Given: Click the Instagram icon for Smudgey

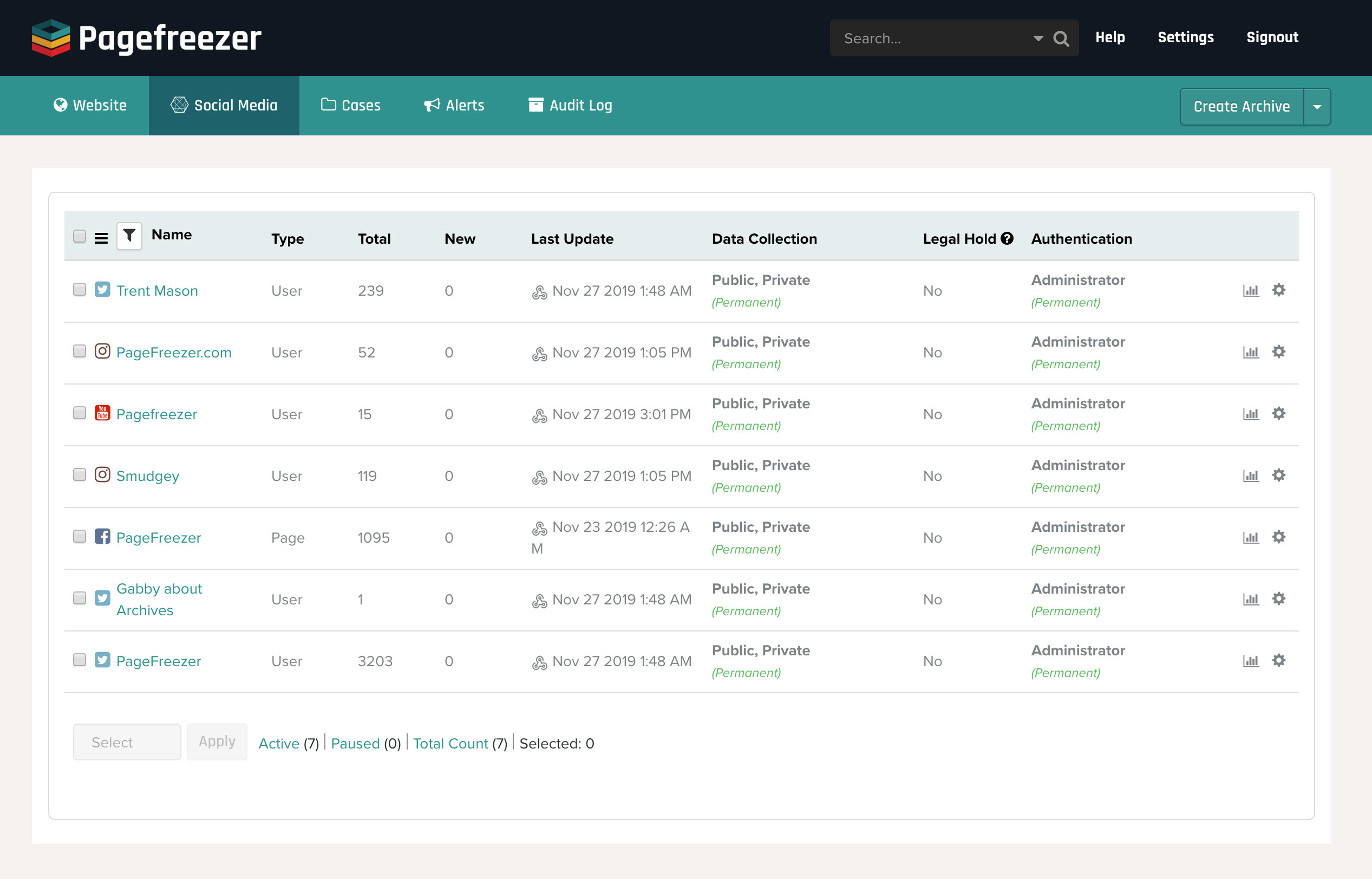Looking at the screenshot, I should (x=103, y=474).
